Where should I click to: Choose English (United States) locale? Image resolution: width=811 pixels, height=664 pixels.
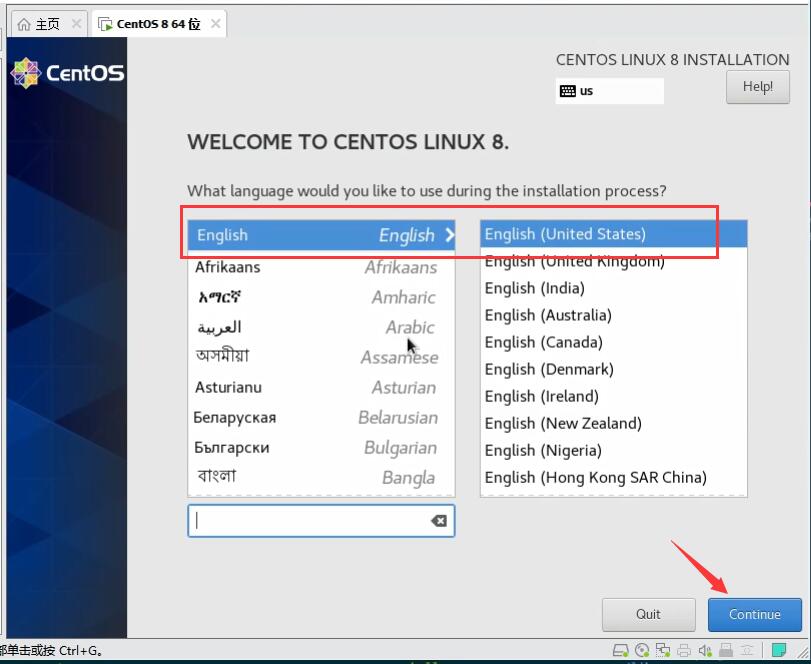tap(613, 234)
